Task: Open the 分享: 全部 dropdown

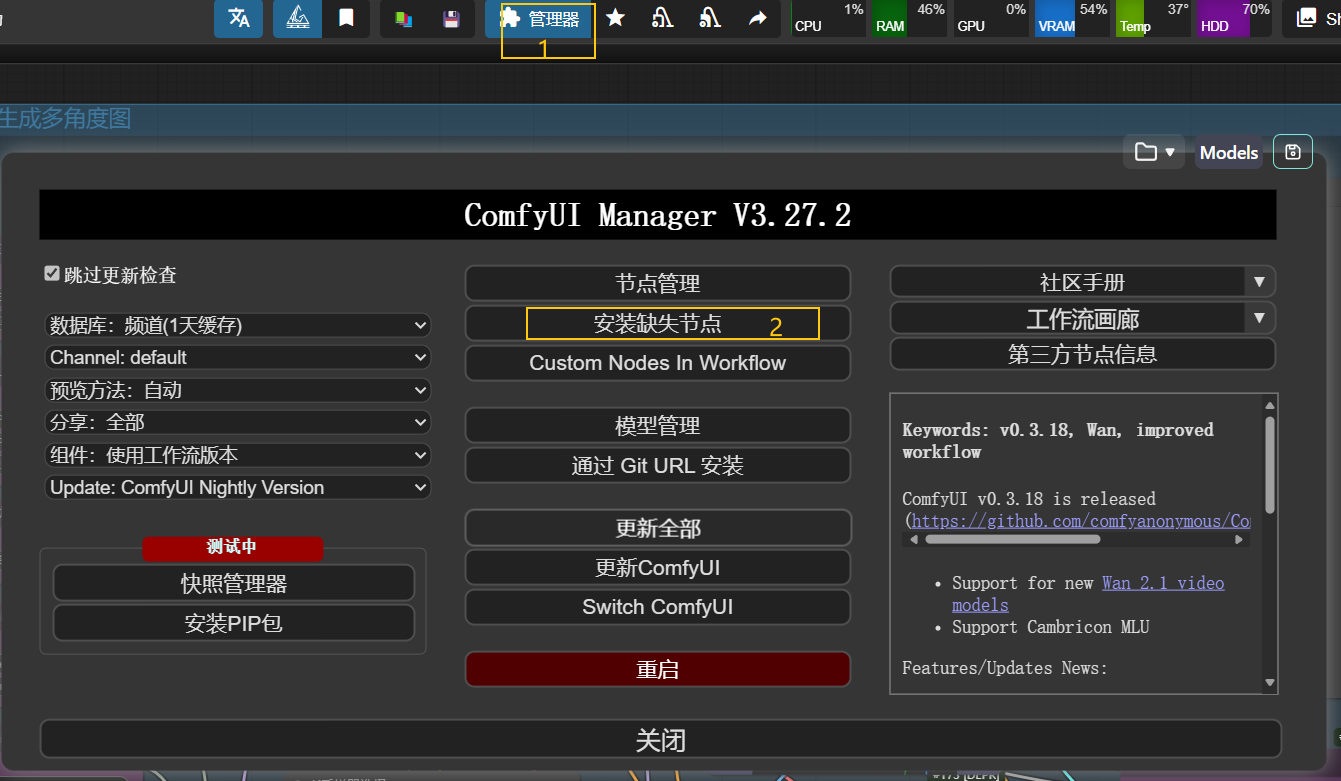Action: pos(238,422)
